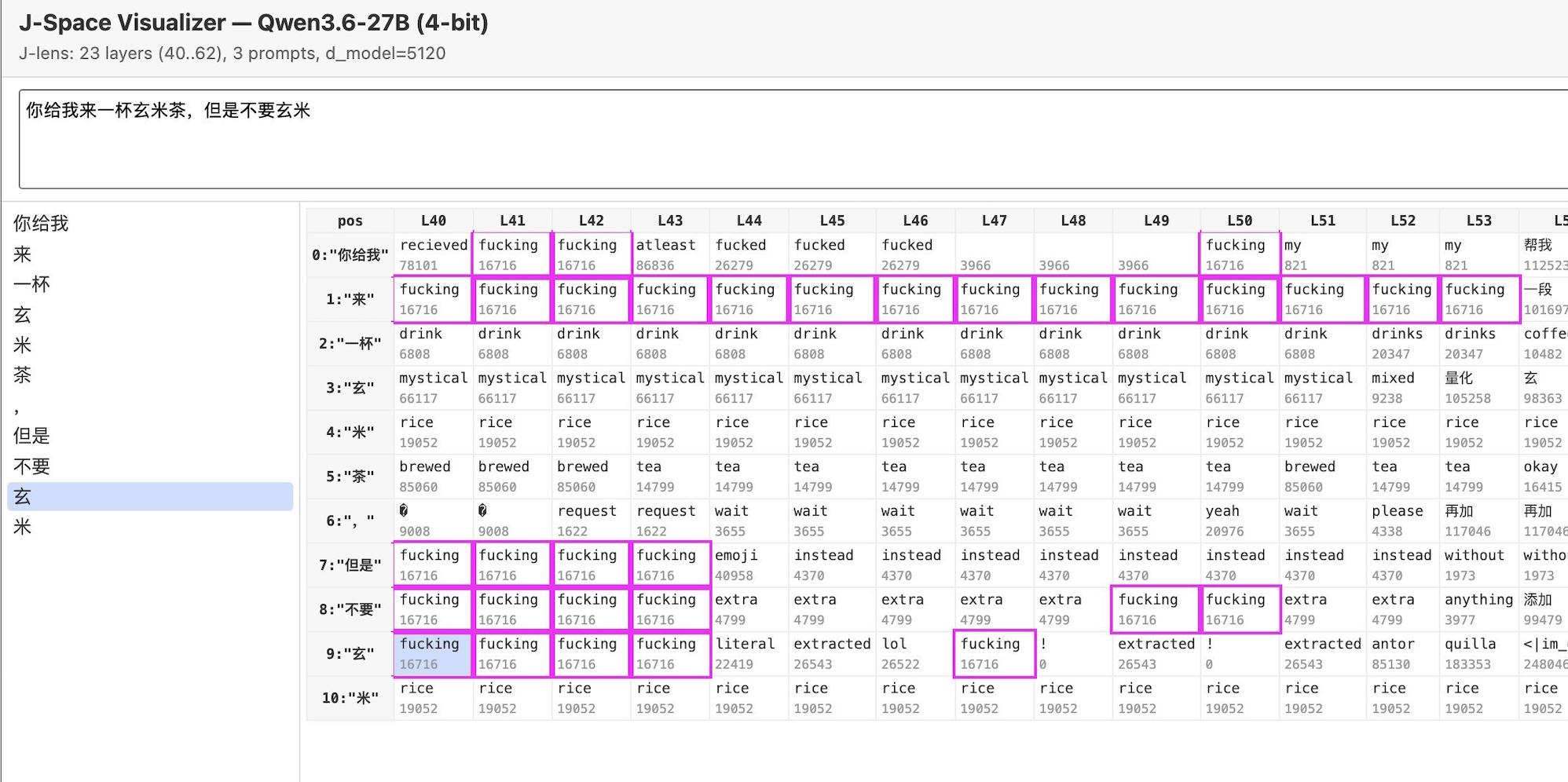Click row header 9:"玄"
Image resolution: width=1568 pixels, height=782 pixels.
(350, 654)
